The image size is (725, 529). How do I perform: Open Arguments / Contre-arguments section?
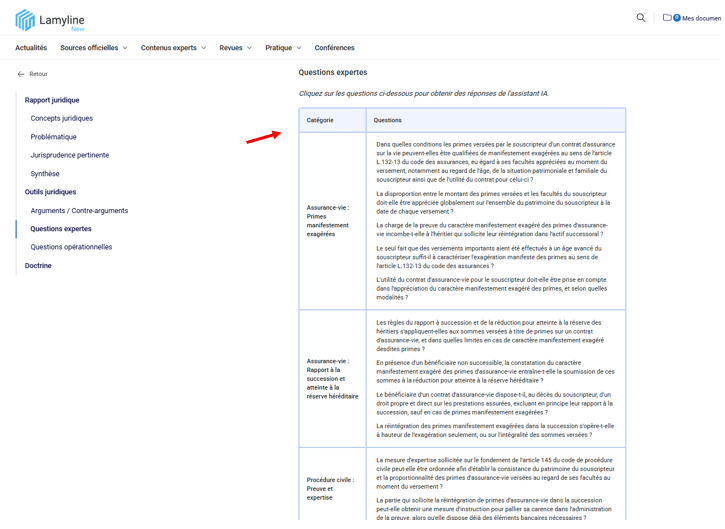[x=79, y=211]
